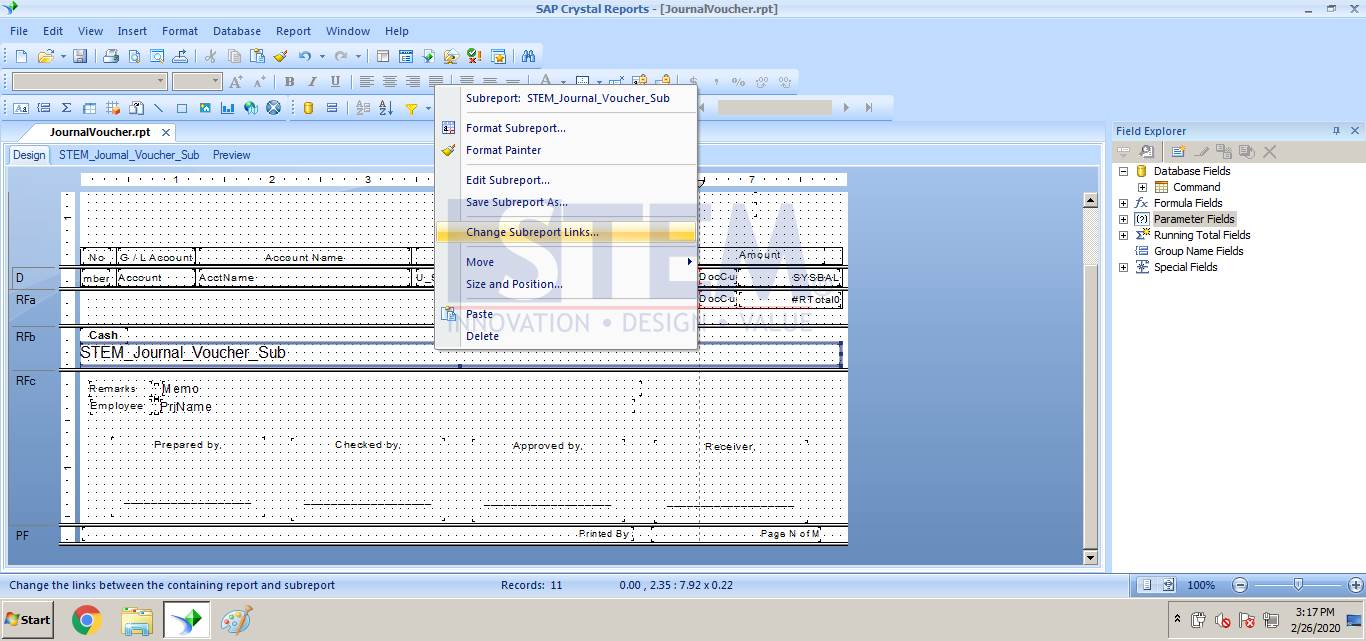Open the Database Expert cylinder icon
Screen dimensions: 1366x641
[309, 108]
